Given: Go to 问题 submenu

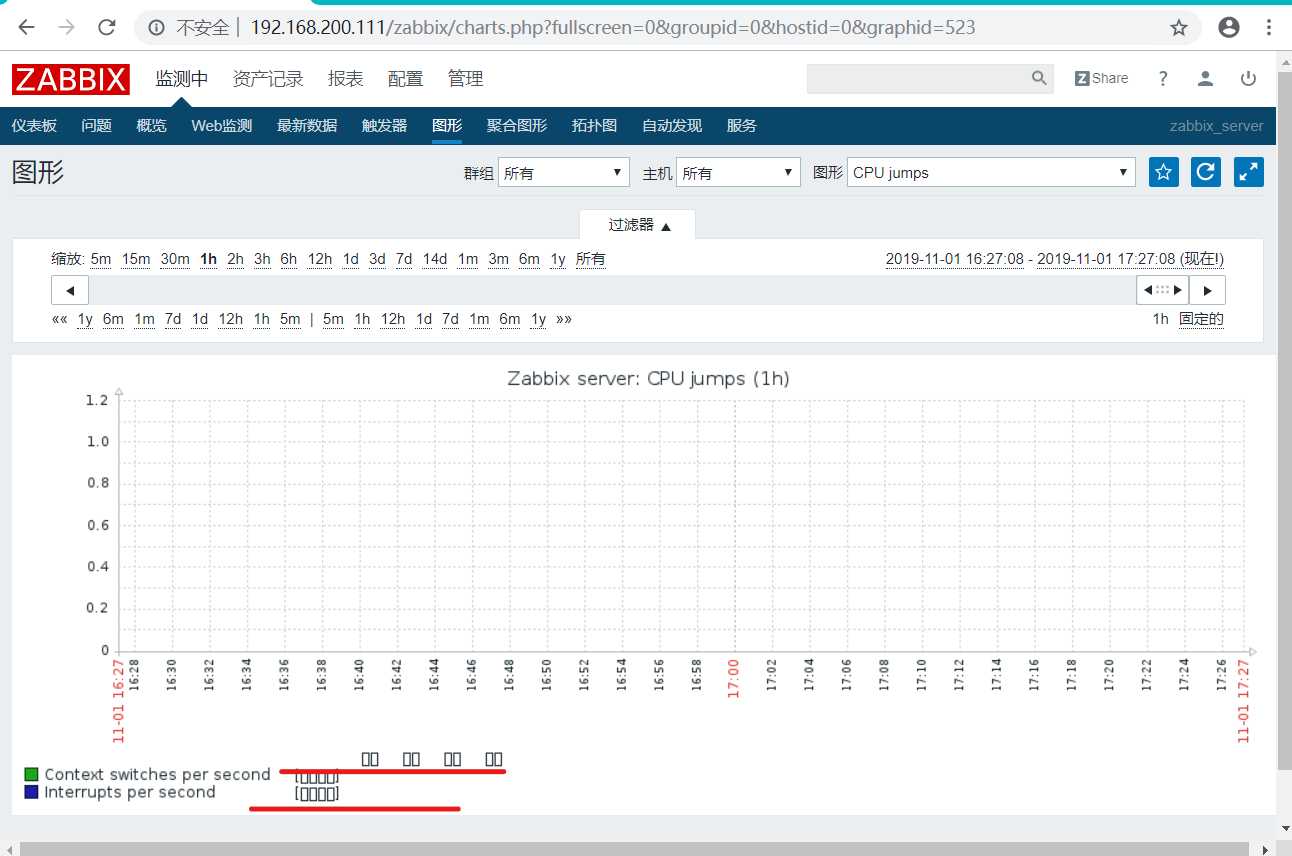Looking at the screenshot, I should (96, 126).
